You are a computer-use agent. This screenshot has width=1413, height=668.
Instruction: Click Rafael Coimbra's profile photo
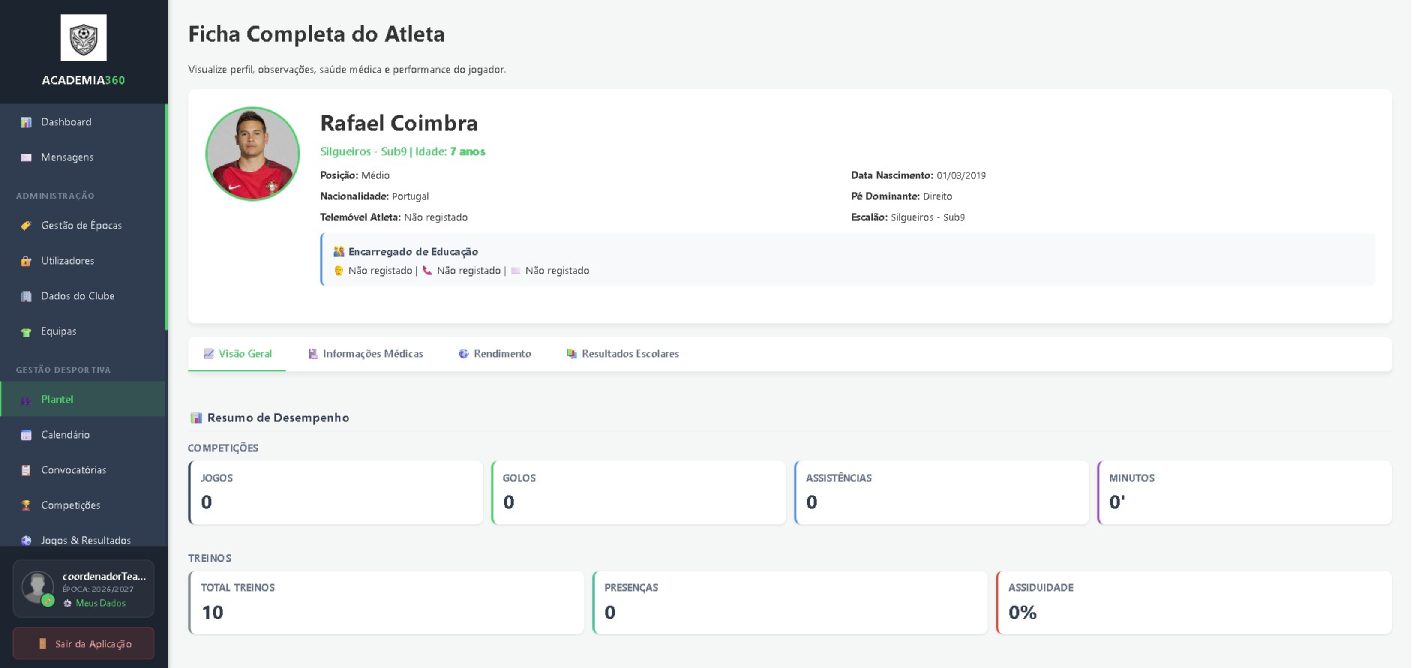pyautogui.click(x=253, y=154)
